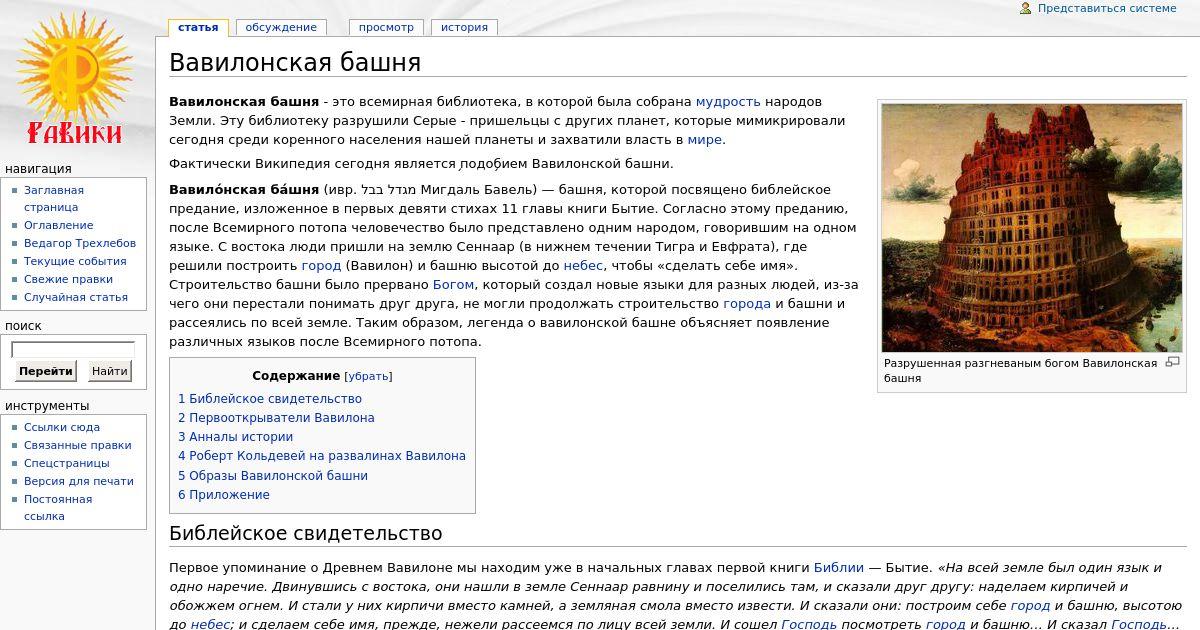1200x630 pixels.
Task: Jump to '2 Первооткрыватели Вавилона' contents entry
Action: tap(276, 418)
